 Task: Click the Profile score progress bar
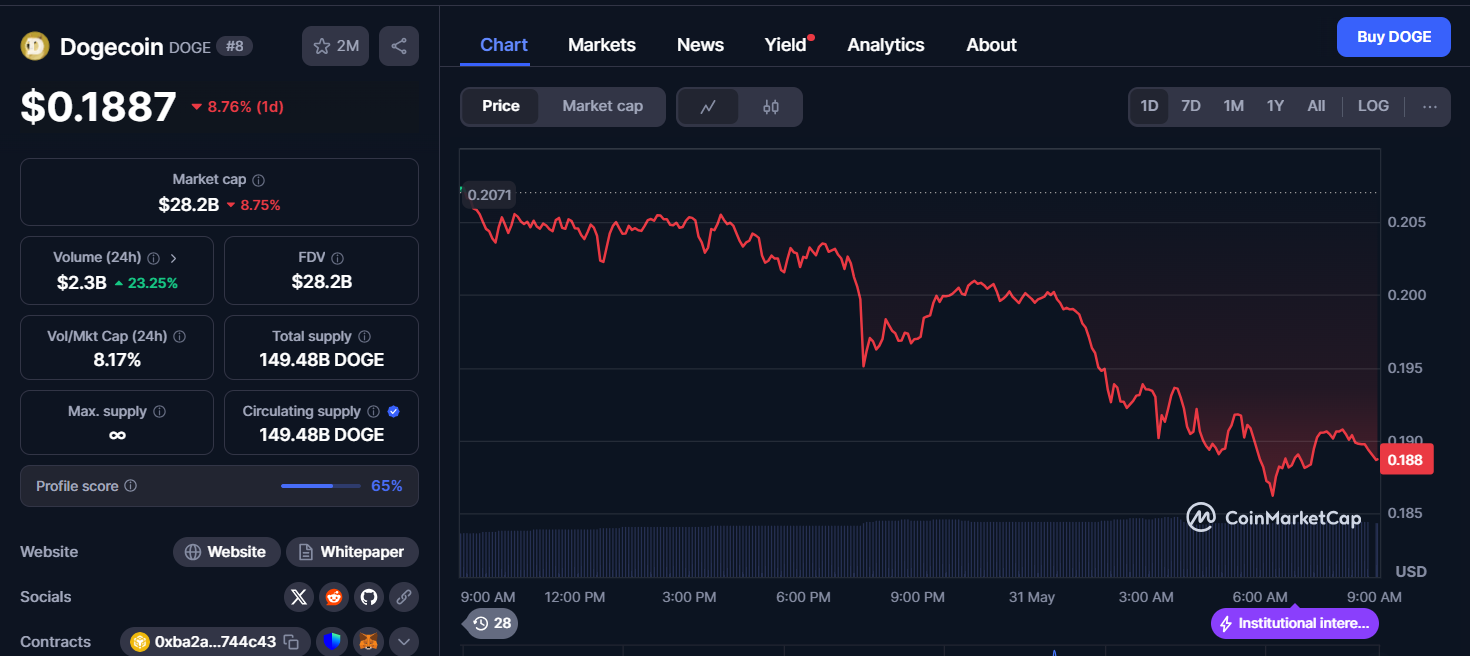[320, 486]
